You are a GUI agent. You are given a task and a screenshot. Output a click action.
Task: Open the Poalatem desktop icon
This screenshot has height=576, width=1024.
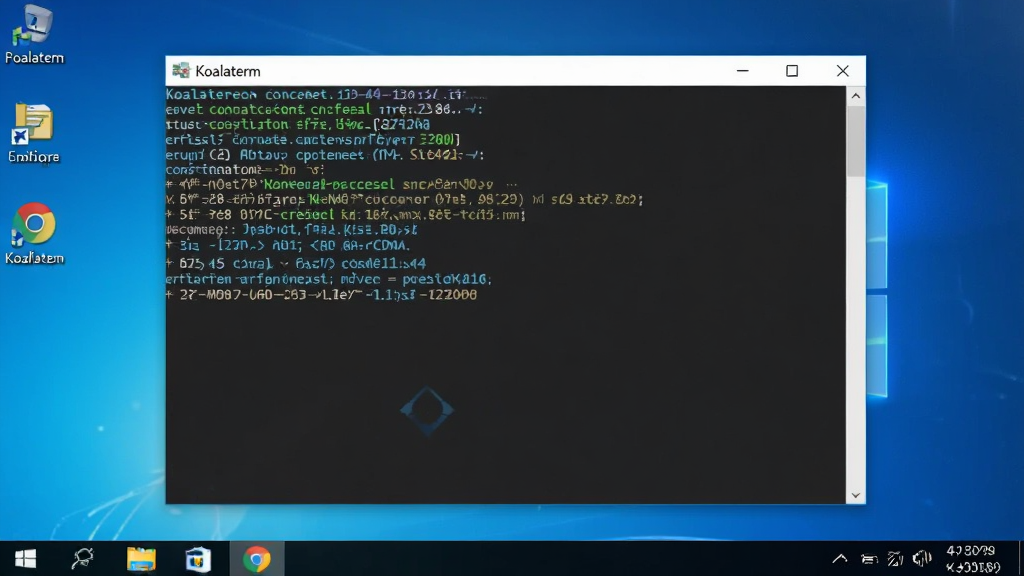34,34
